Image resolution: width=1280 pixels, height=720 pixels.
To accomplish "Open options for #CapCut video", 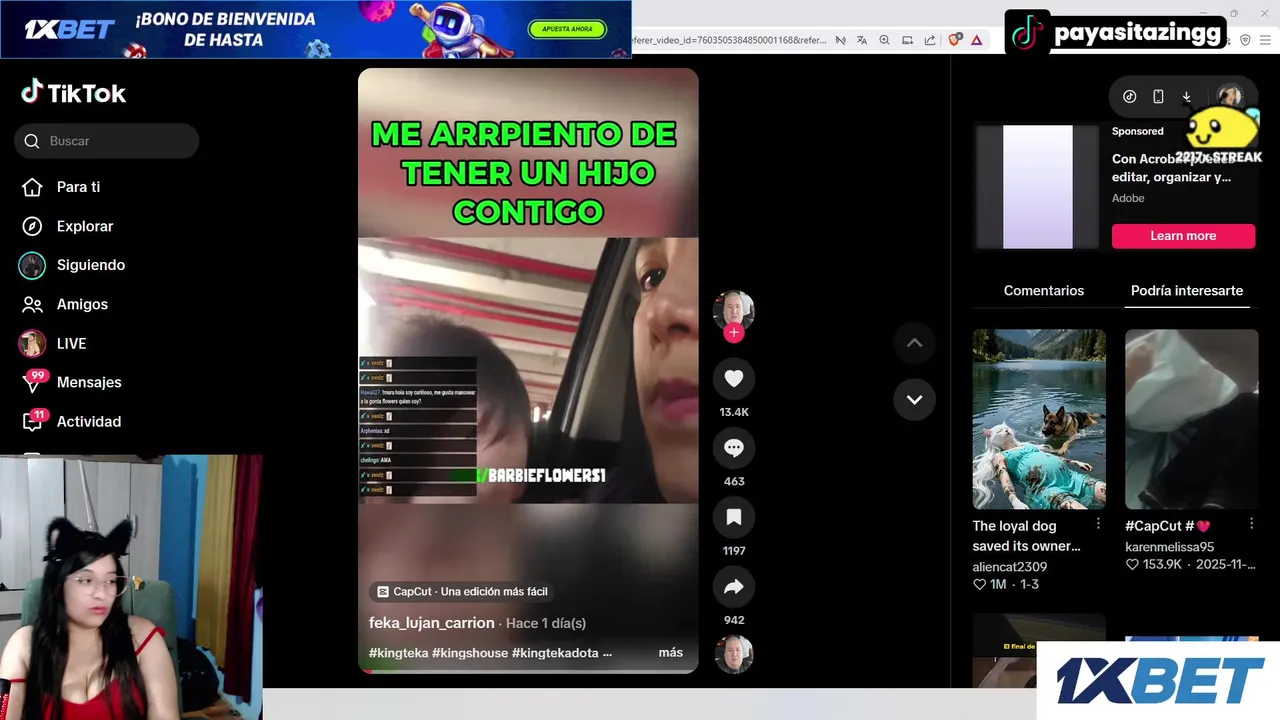I will click(1251, 524).
